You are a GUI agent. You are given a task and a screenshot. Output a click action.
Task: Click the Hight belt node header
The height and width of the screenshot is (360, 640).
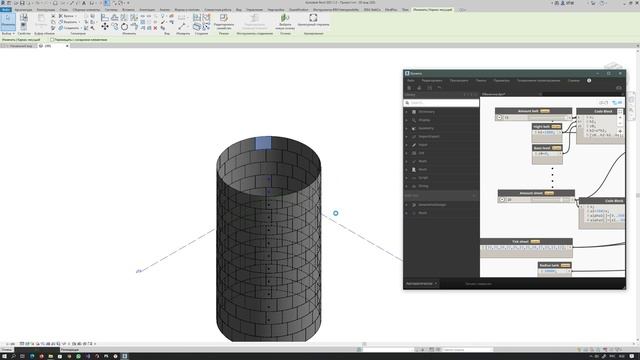click(x=547, y=127)
